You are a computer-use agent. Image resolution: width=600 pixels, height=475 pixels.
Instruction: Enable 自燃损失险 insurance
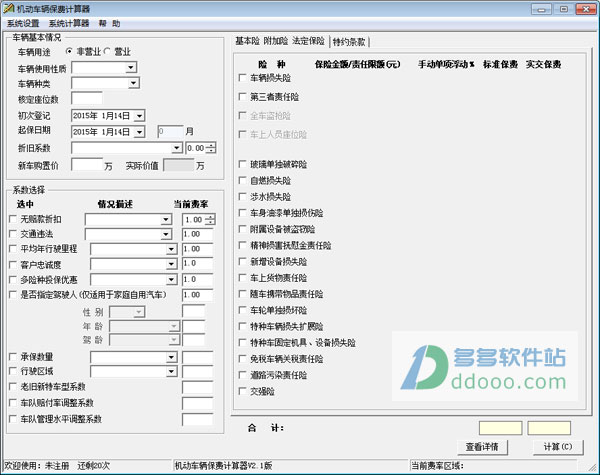pyautogui.click(x=242, y=180)
